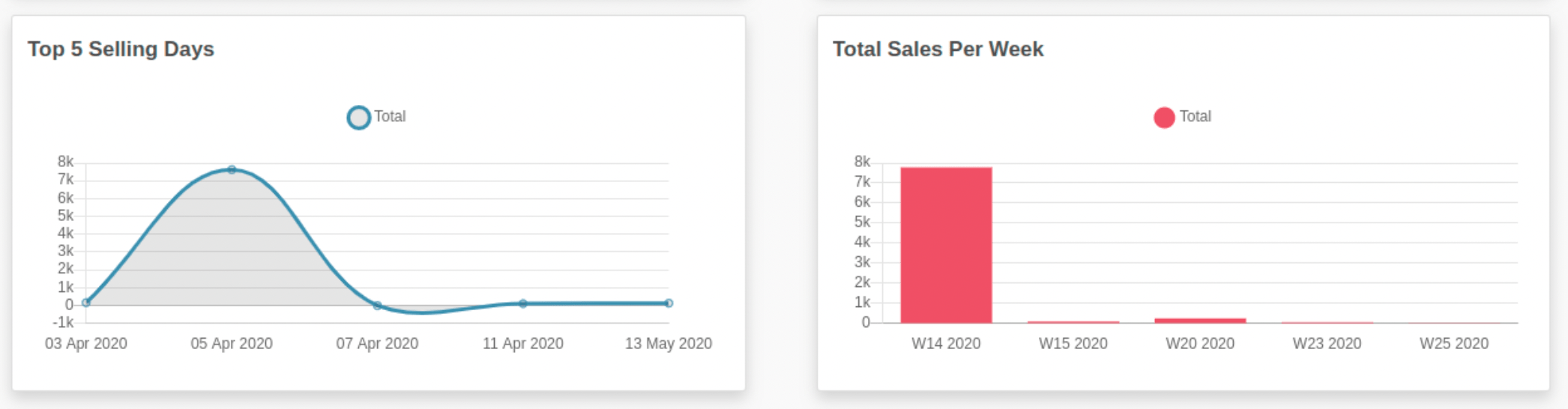Screen dimensions: 1568x409
Task: Click the W14 2020 bar
Action: (946, 247)
